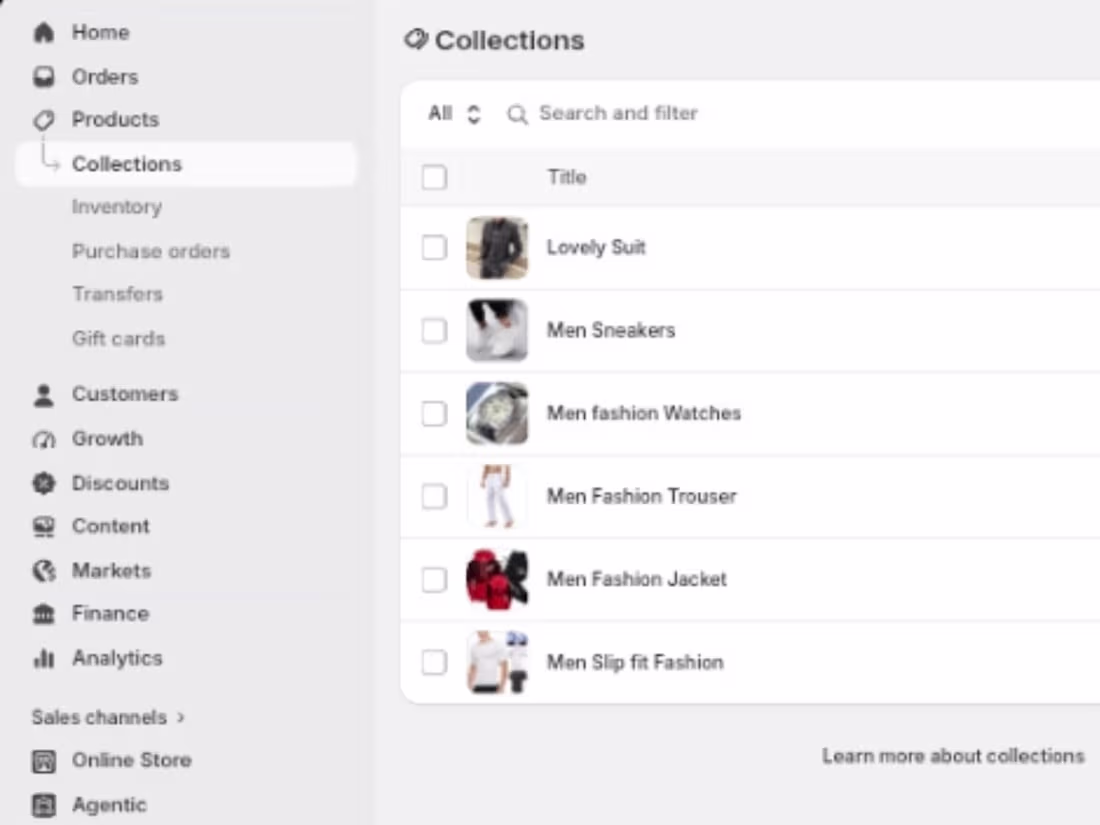Open Content page
Image resolution: width=1100 pixels, height=825 pixels.
[111, 526]
